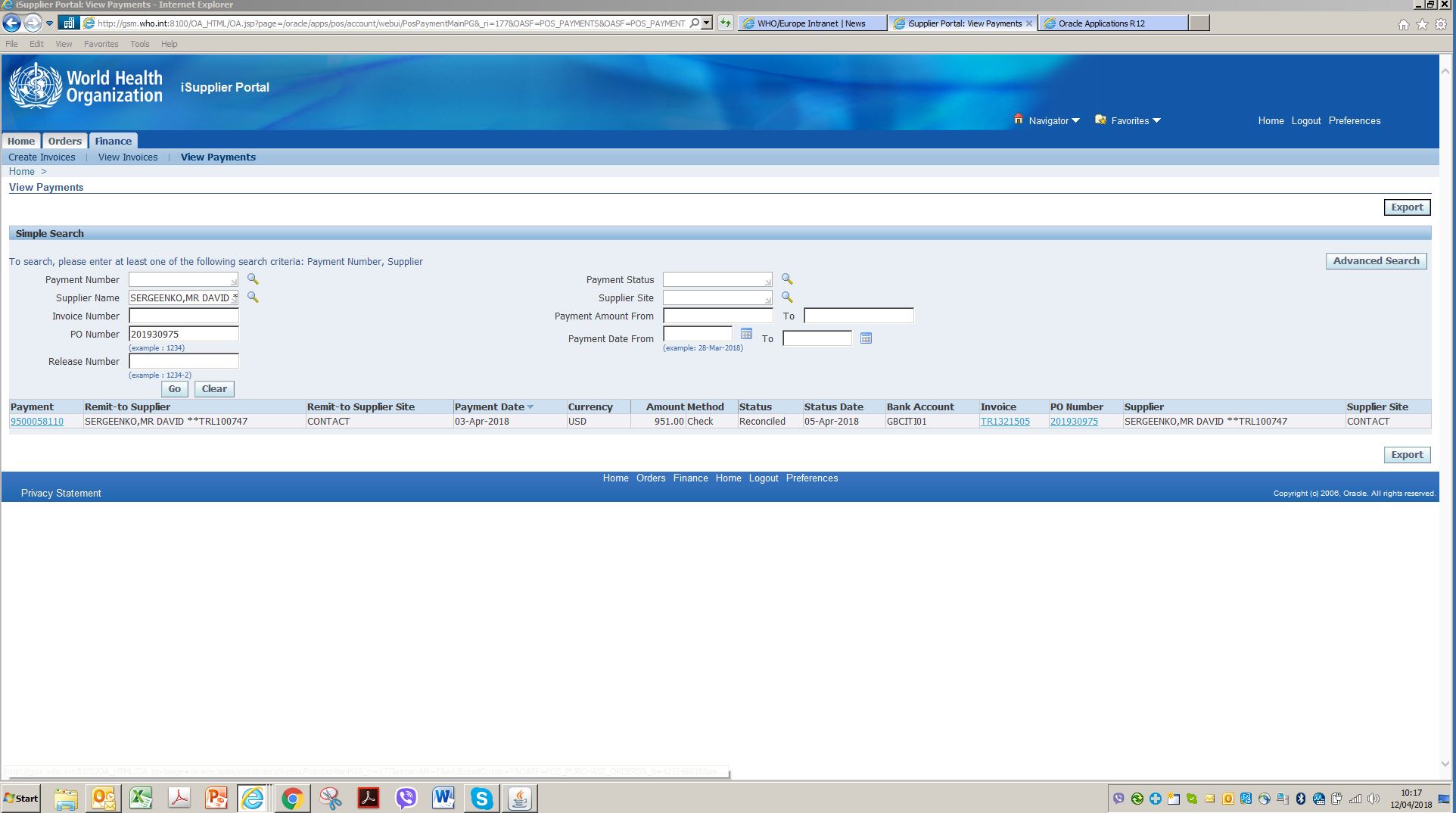1456x813 pixels.
Task: Click into the Invoice Number field
Action: tap(184, 316)
